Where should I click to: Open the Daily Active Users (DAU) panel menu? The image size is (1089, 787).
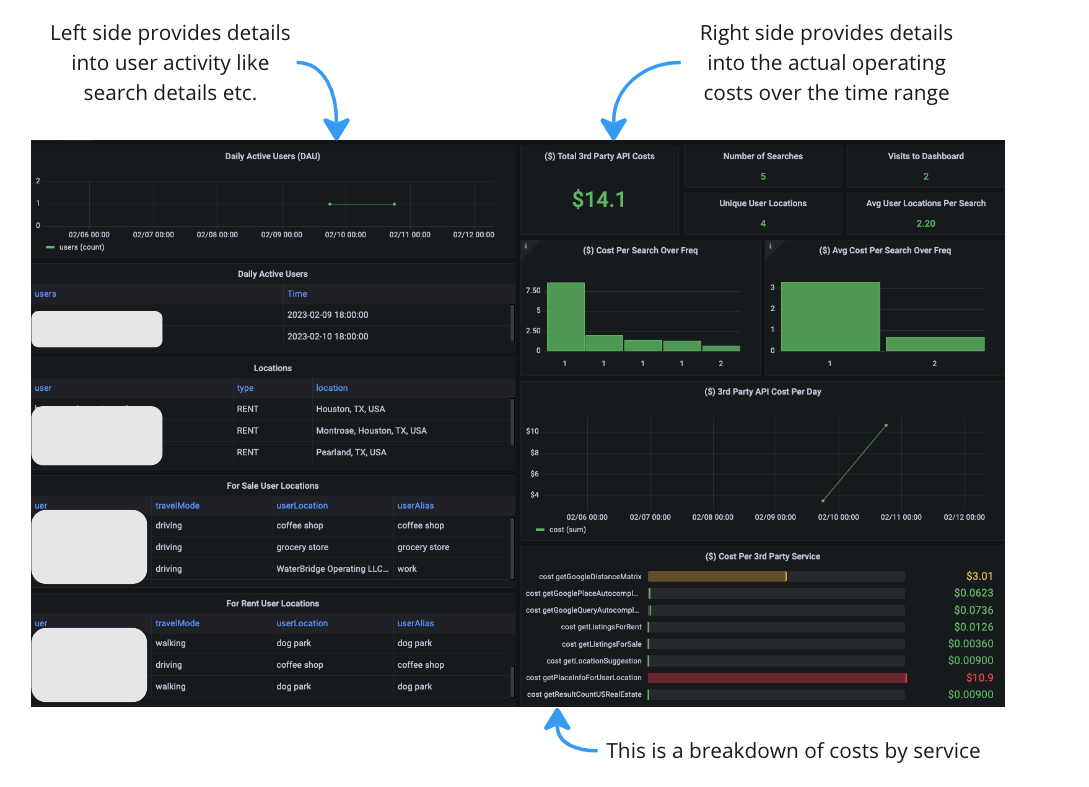point(272,156)
